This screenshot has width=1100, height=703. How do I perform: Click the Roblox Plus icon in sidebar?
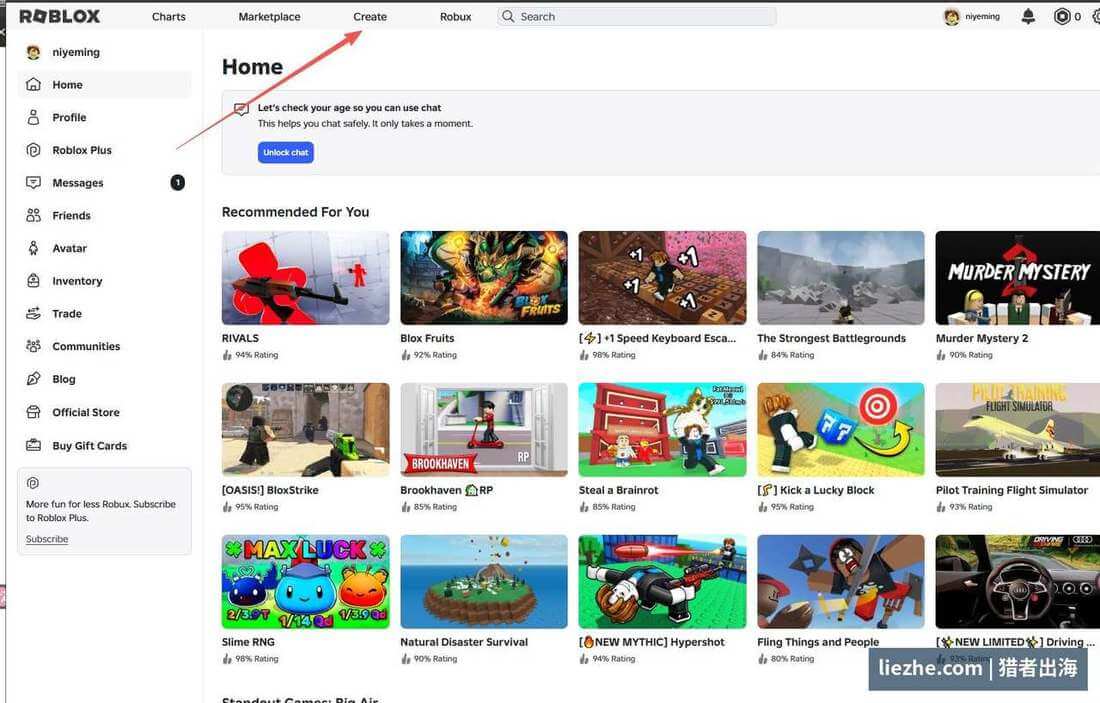(x=33, y=149)
